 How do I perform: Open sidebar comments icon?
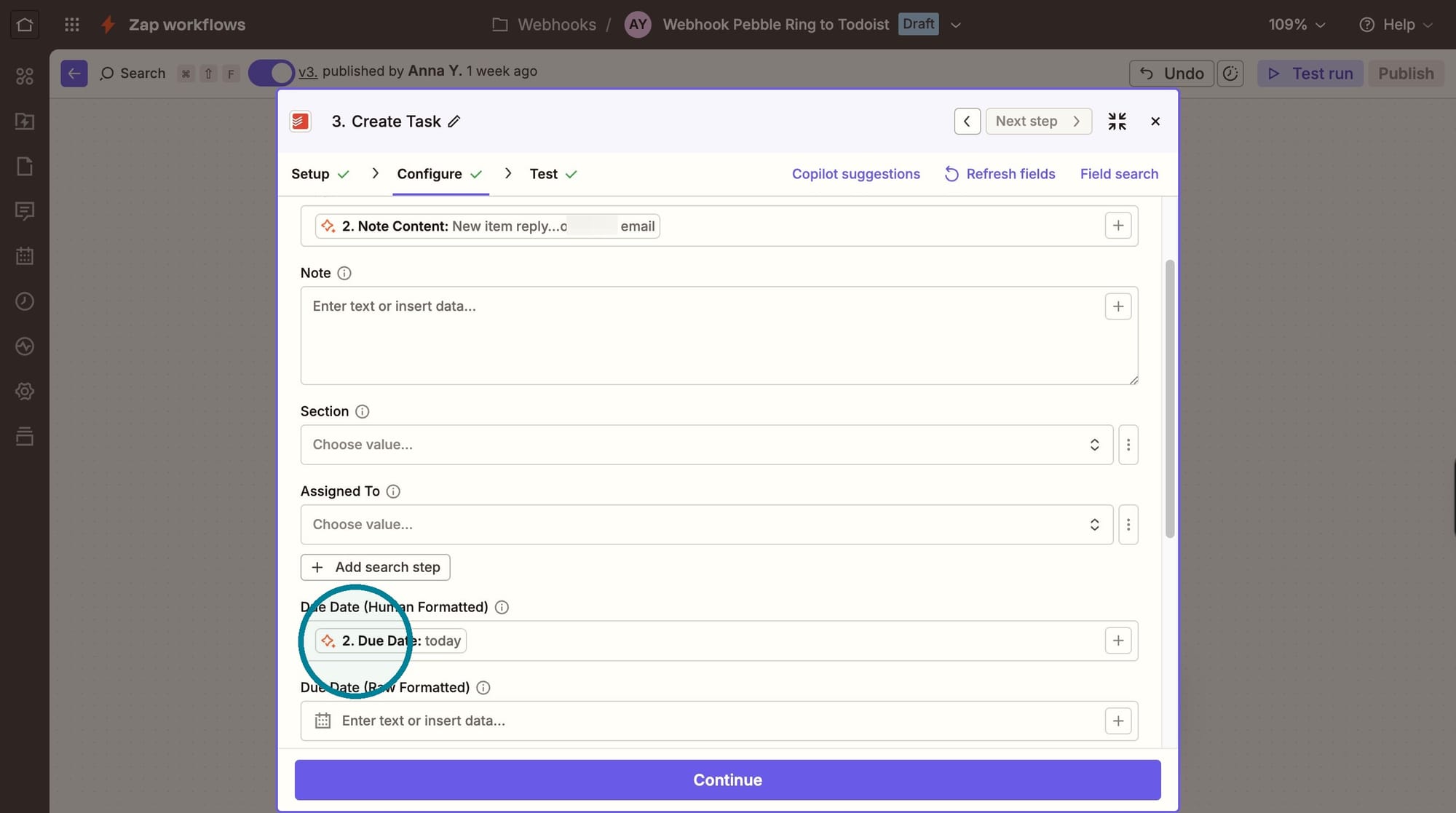pos(25,211)
